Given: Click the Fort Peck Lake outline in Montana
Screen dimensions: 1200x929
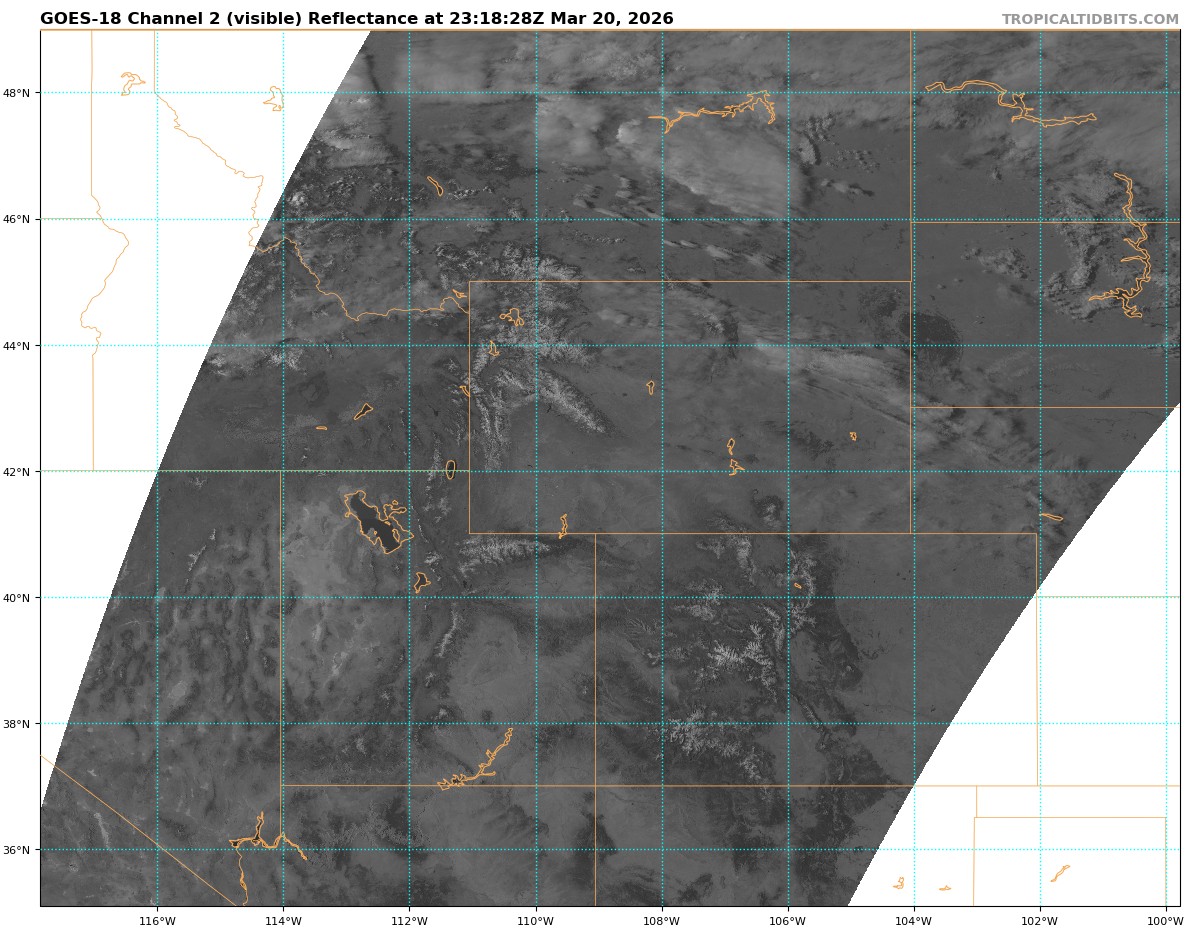Looking at the screenshot, I should pos(722,112).
